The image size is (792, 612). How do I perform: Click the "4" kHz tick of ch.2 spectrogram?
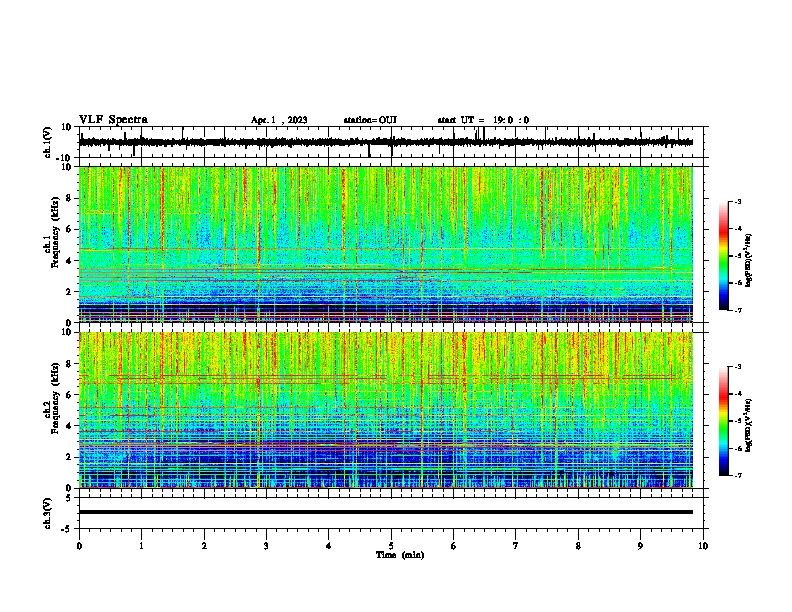click(x=70, y=426)
